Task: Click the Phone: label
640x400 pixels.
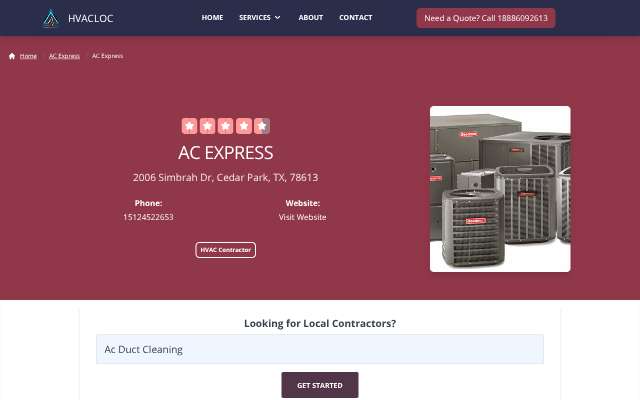Action: (x=148, y=203)
